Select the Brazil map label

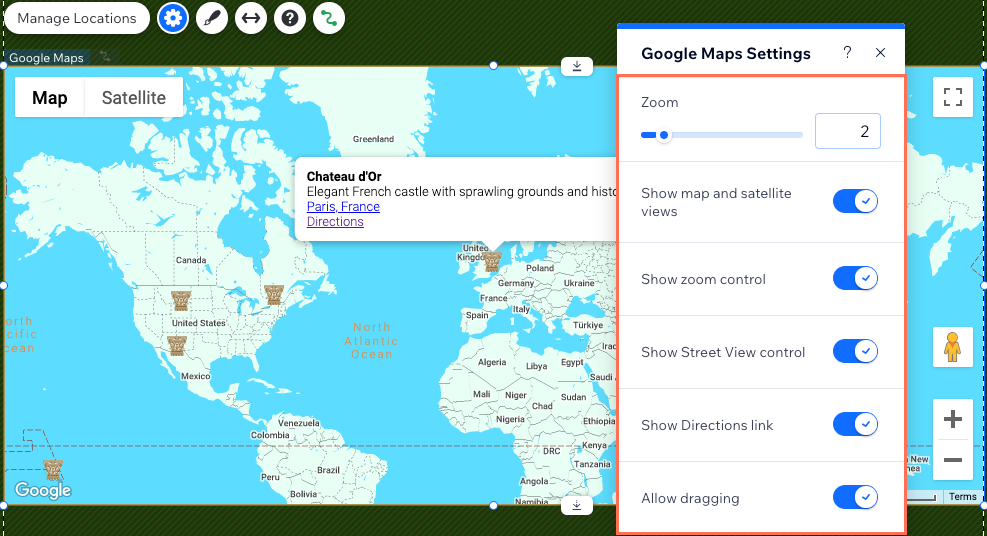click(x=329, y=470)
